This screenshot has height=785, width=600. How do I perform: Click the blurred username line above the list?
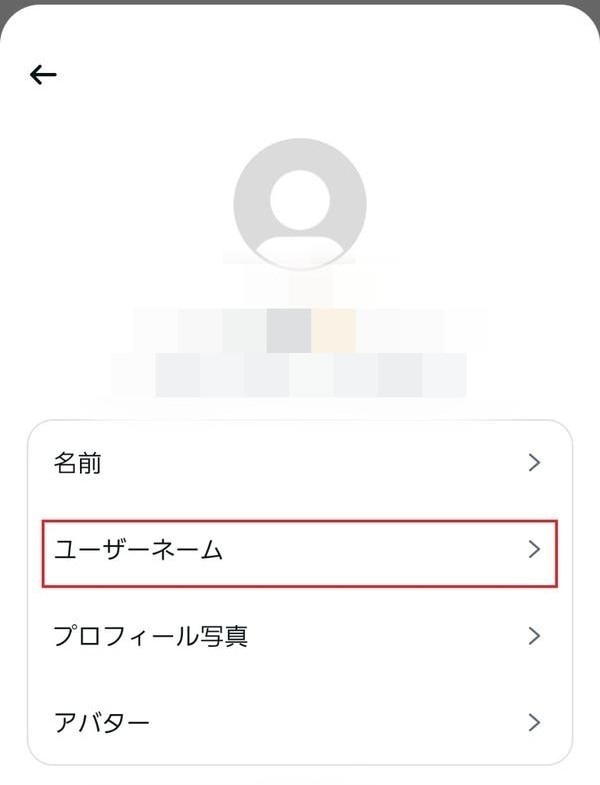[x=290, y=375]
